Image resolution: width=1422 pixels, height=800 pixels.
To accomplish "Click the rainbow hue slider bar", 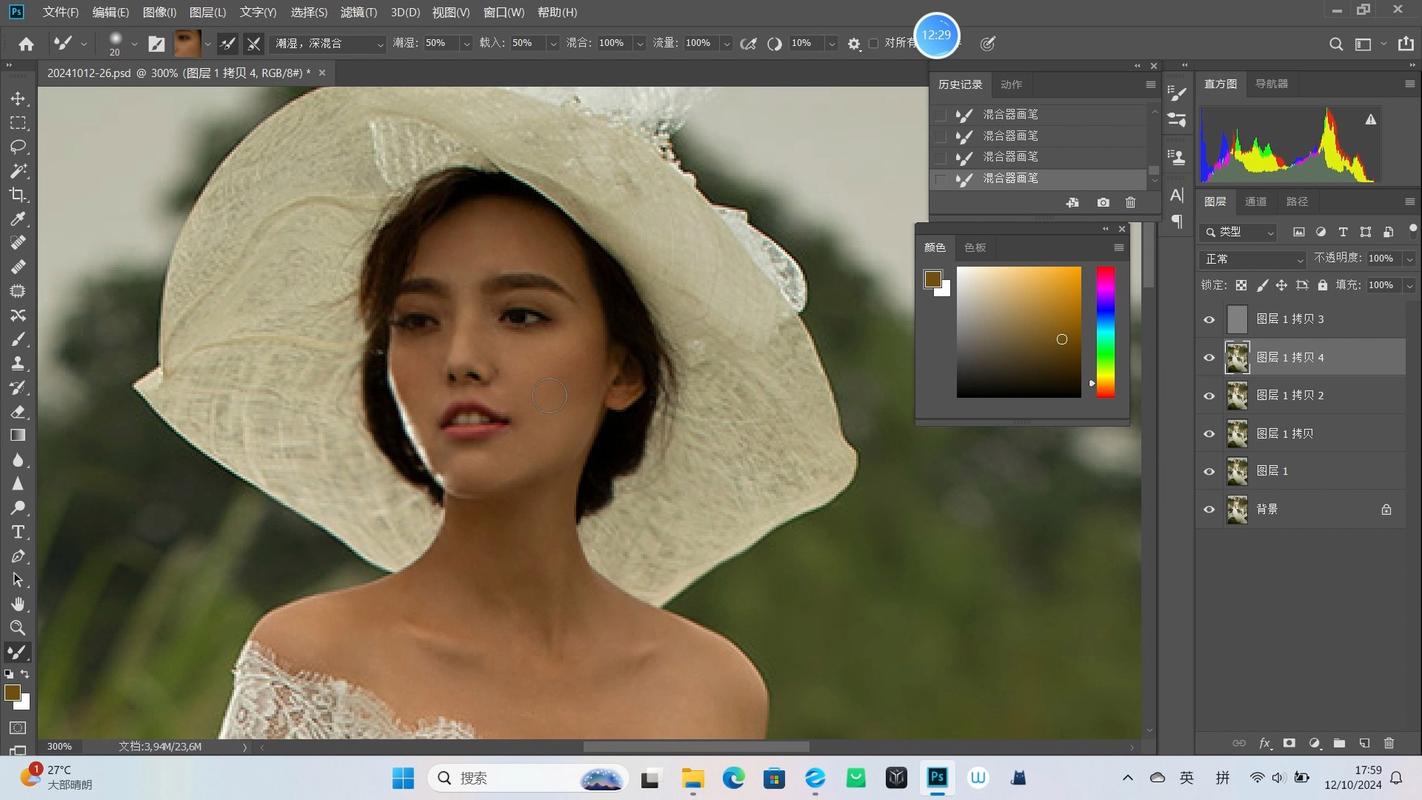I will pyautogui.click(x=1105, y=331).
